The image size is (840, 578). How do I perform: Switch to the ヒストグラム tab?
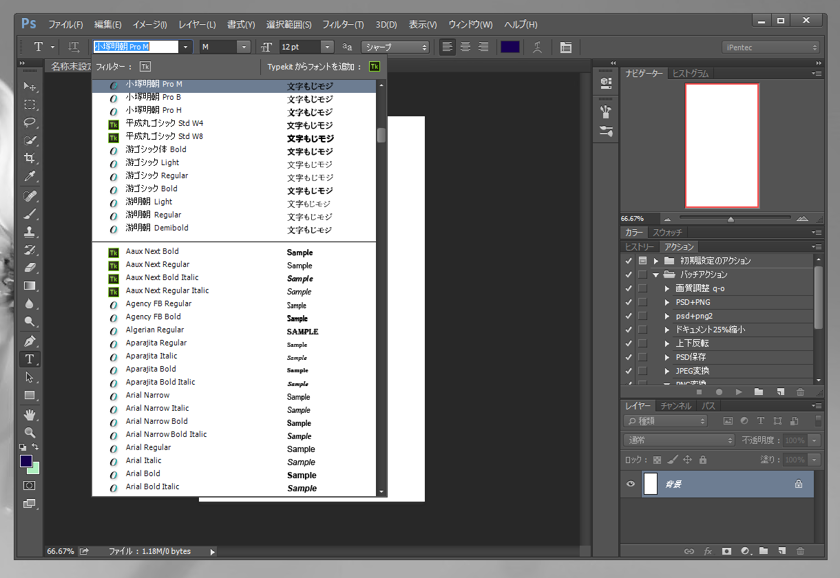pyautogui.click(x=691, y=73)
